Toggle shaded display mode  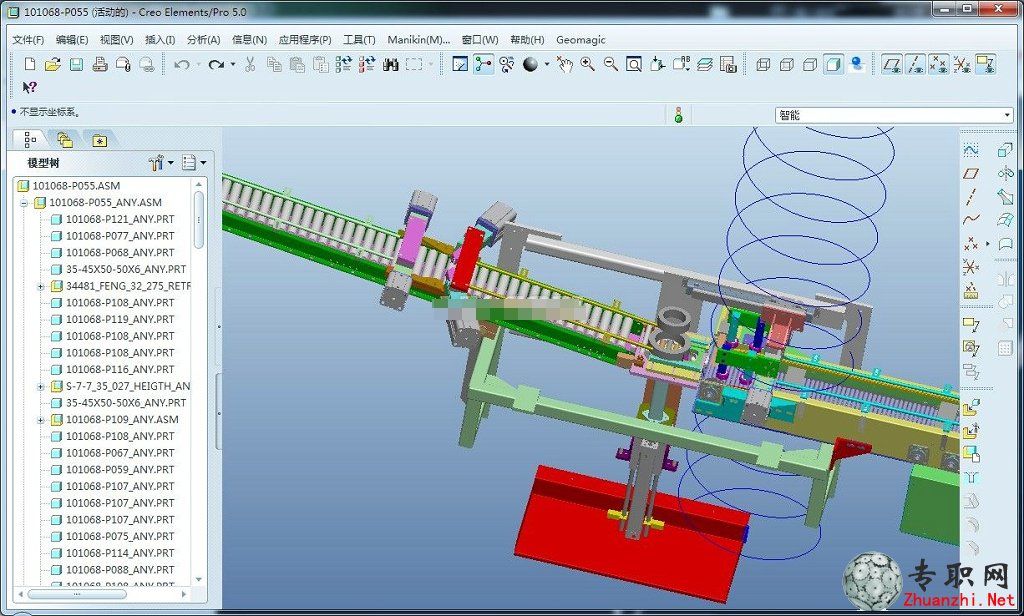(833, 64)
